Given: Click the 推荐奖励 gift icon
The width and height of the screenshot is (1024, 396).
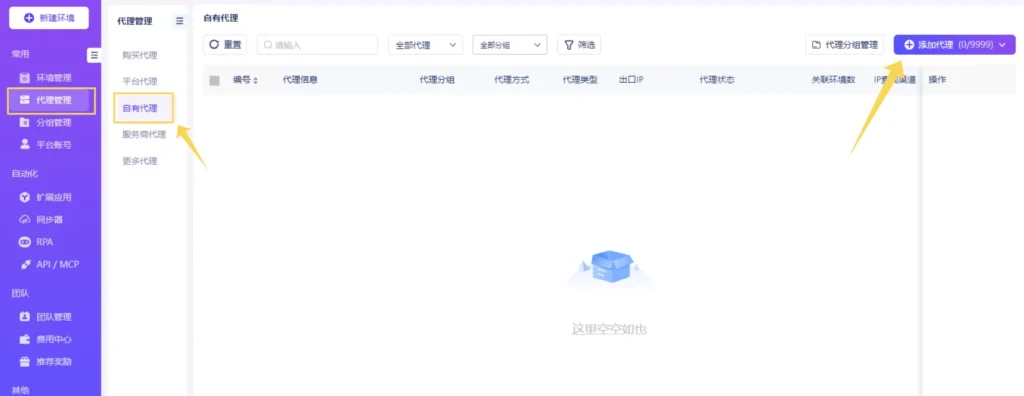Looking at the screenshot, I should 25,361.
